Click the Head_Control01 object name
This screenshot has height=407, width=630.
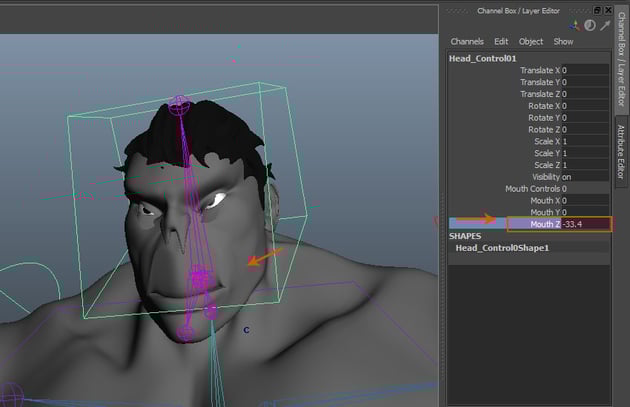[x=480, y=58]
